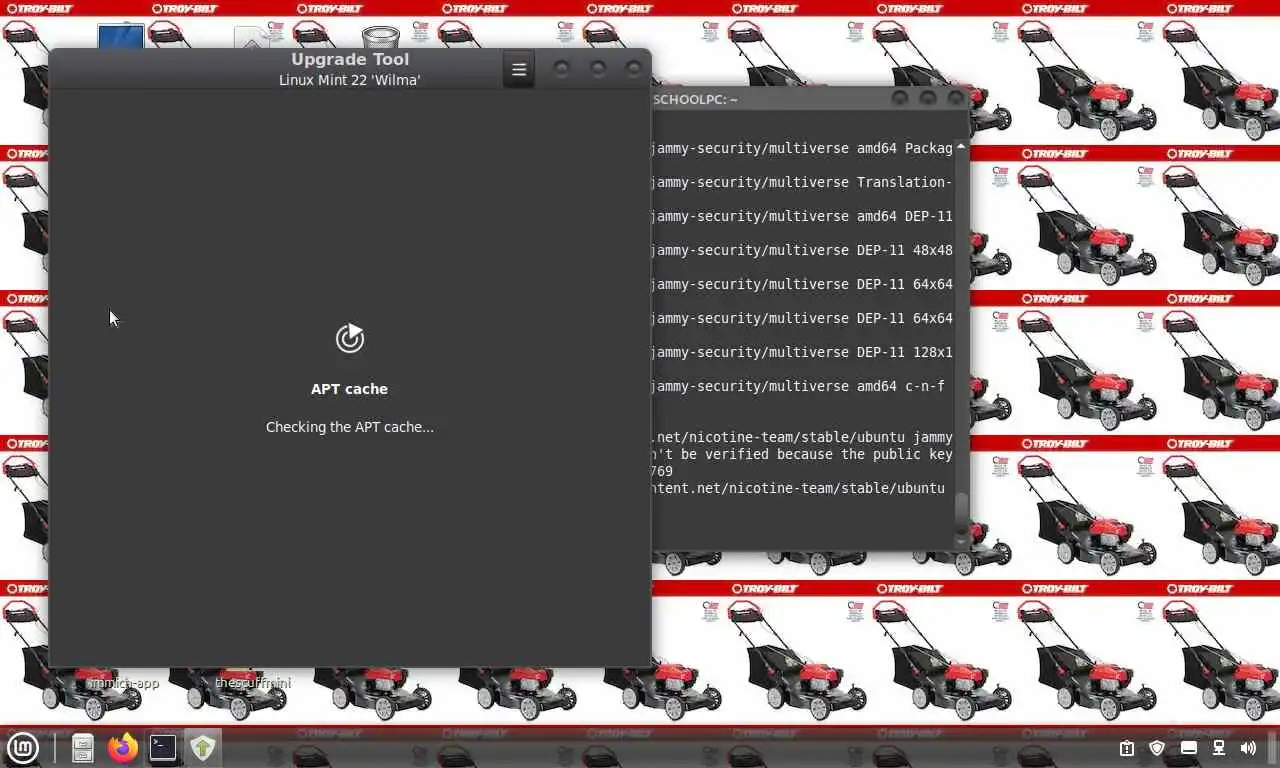The width and height of the screenshot is (1280, 768).
Task: Click terminal line mentioning "public key"
Action: (x=802, y=454)
